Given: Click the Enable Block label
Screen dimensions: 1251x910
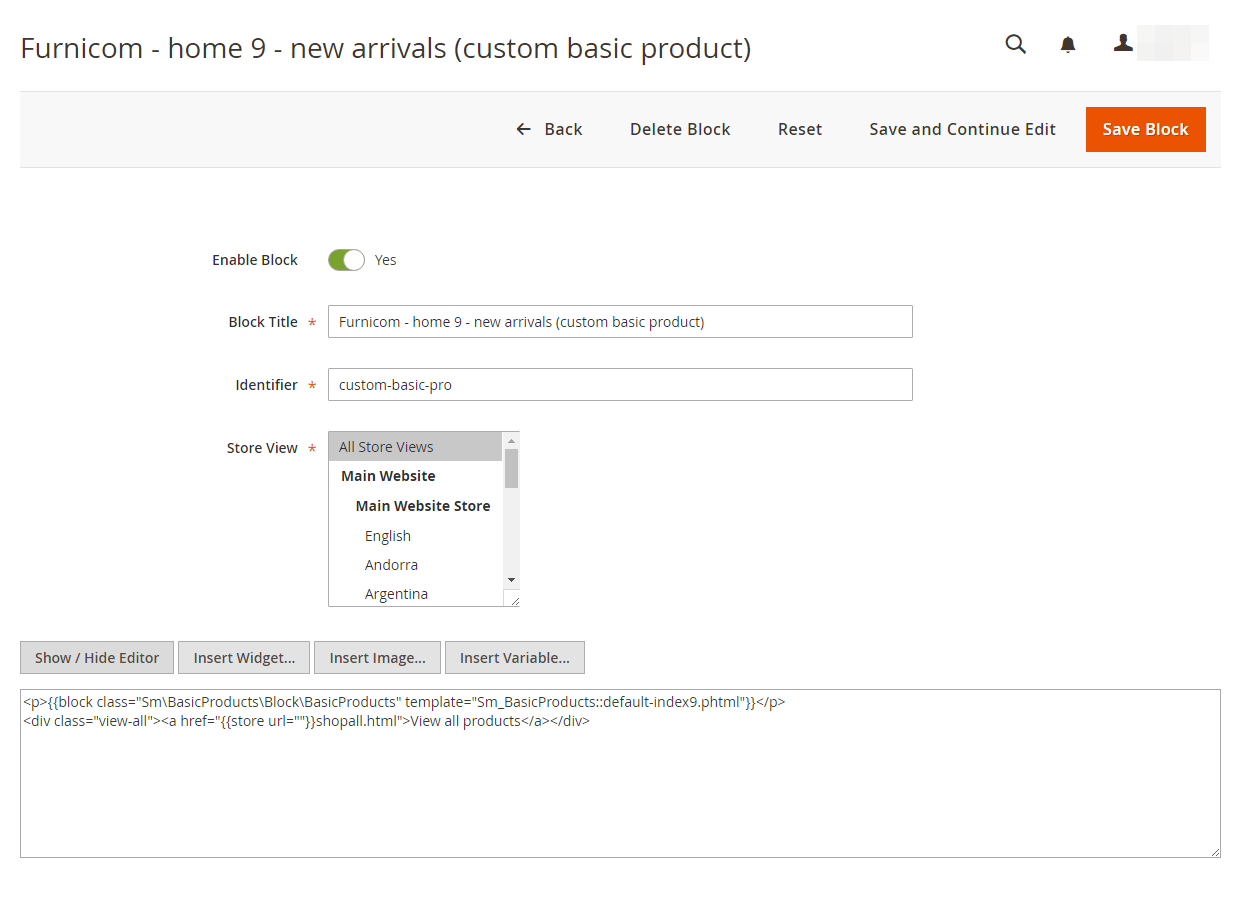Looking at the screenshot, I should point(255,260).
